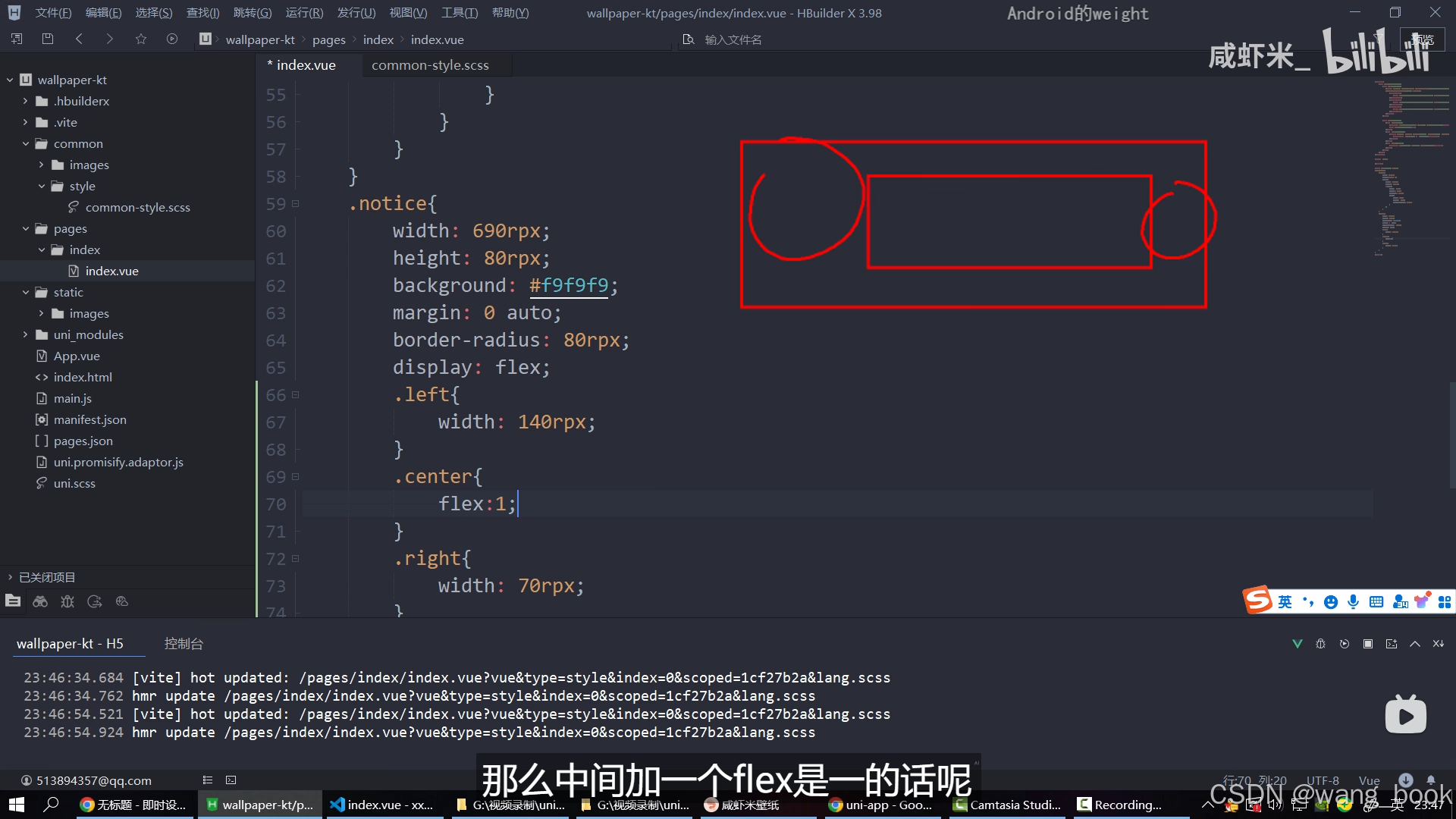Collapse the common folder
Screen dimensions: 1456x819
[x=25, y=143]
